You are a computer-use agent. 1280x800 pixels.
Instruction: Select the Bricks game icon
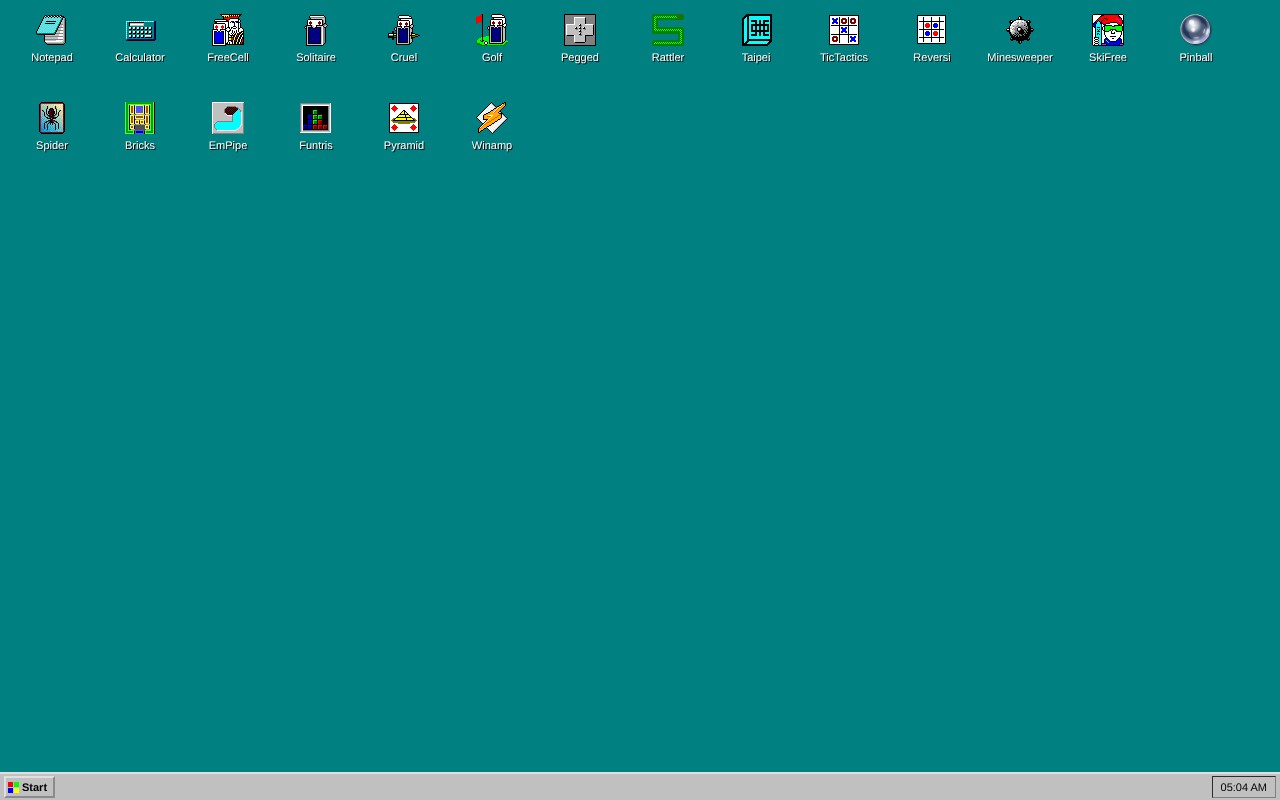coord(140,118)
